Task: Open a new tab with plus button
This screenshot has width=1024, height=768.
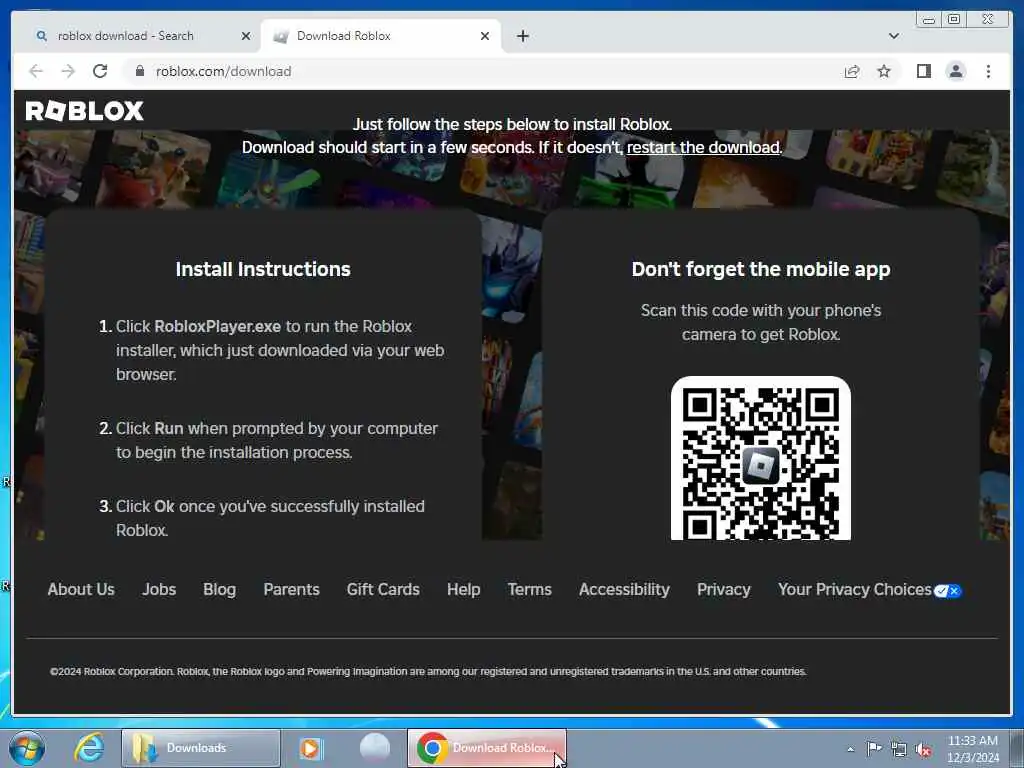Action: click(x=522, y=36)
